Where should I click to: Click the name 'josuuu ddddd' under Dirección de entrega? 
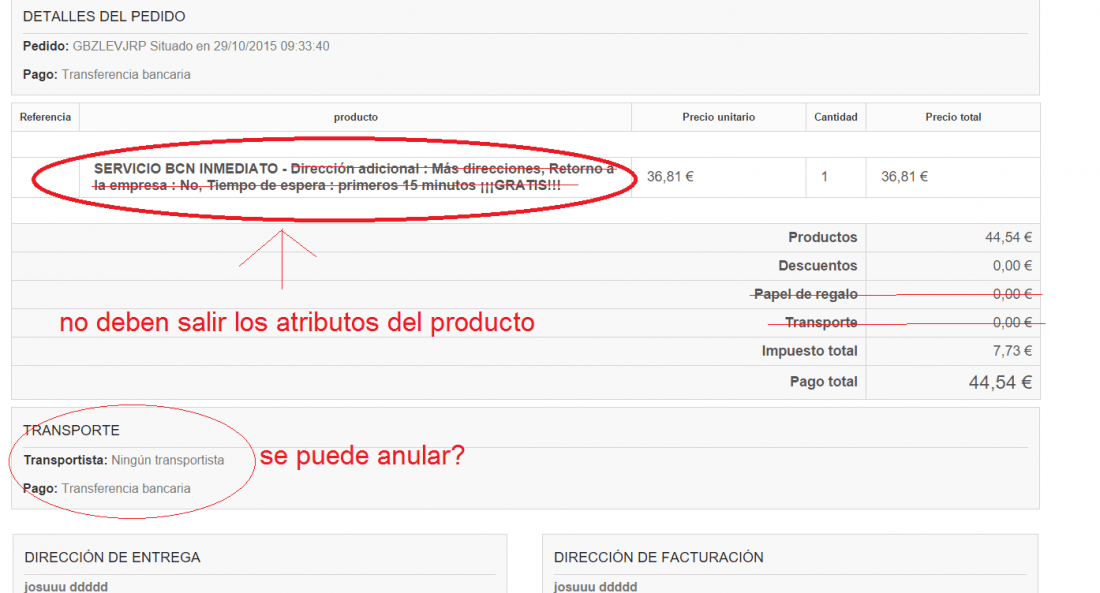tap(66, 587)
